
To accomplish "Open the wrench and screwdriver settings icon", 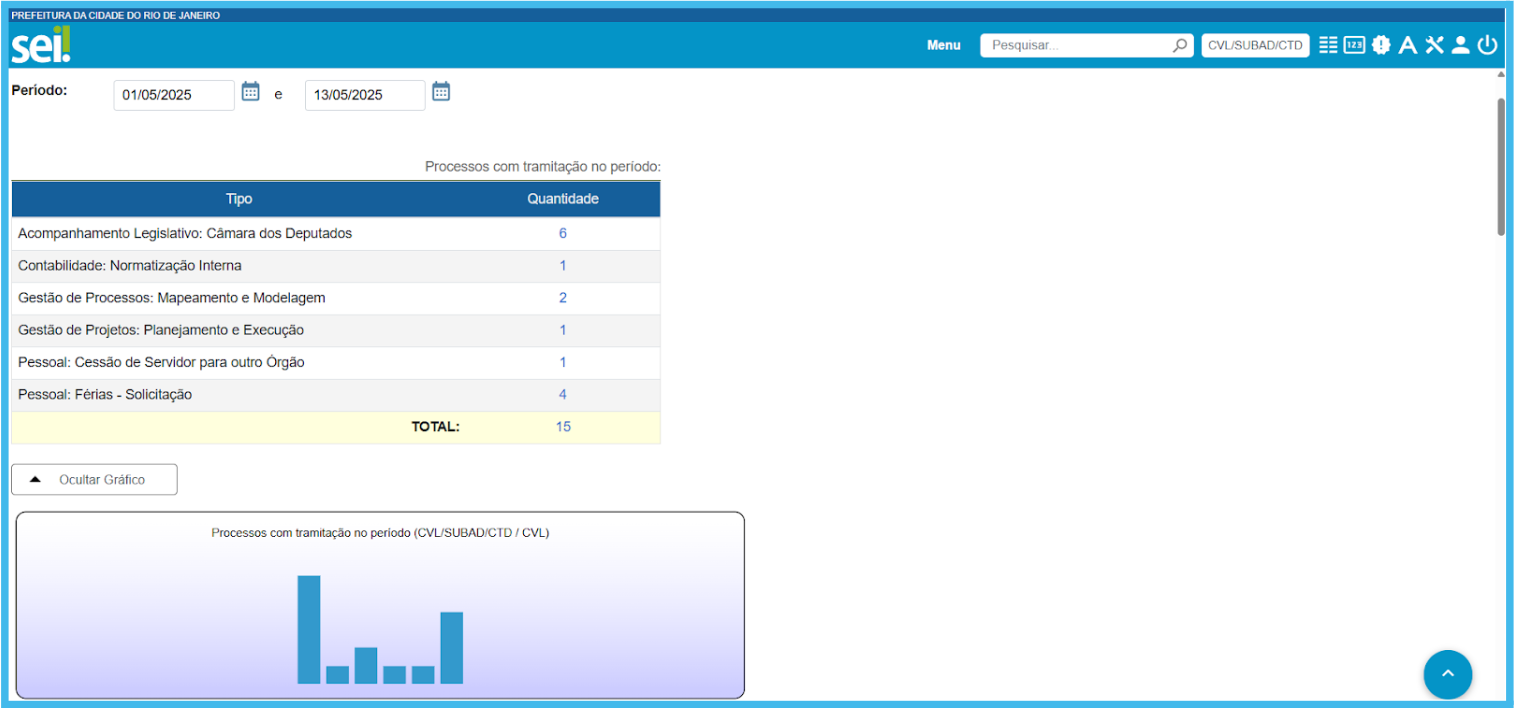I will click(1435, 45).
